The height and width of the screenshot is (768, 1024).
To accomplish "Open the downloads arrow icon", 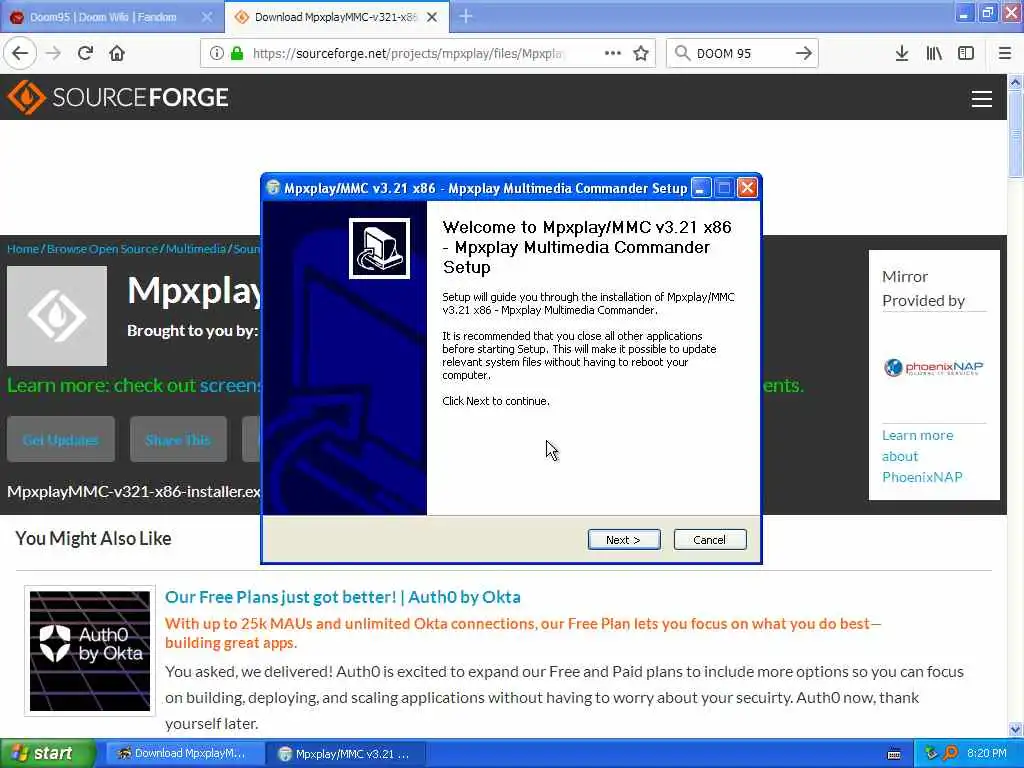I will [902, 54].
